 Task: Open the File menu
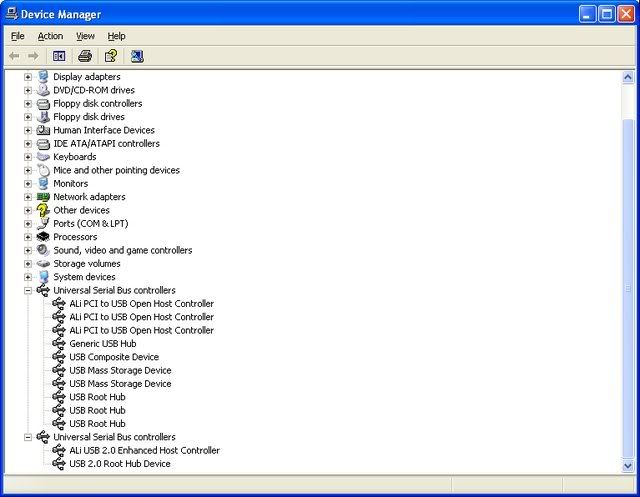(x=17, y=36)
